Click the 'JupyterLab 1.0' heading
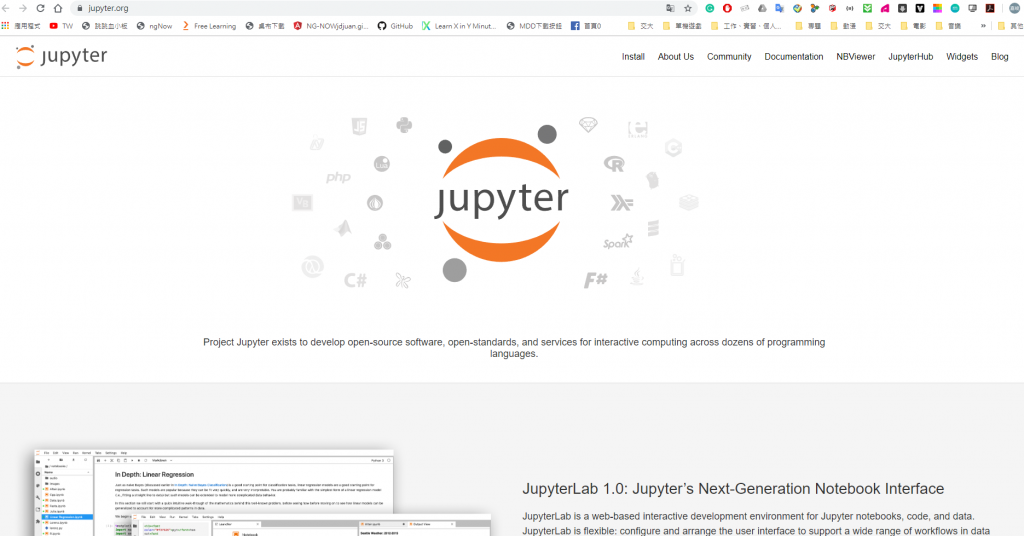The height and width of the screenshot is (536, 1024). (733, 488)
